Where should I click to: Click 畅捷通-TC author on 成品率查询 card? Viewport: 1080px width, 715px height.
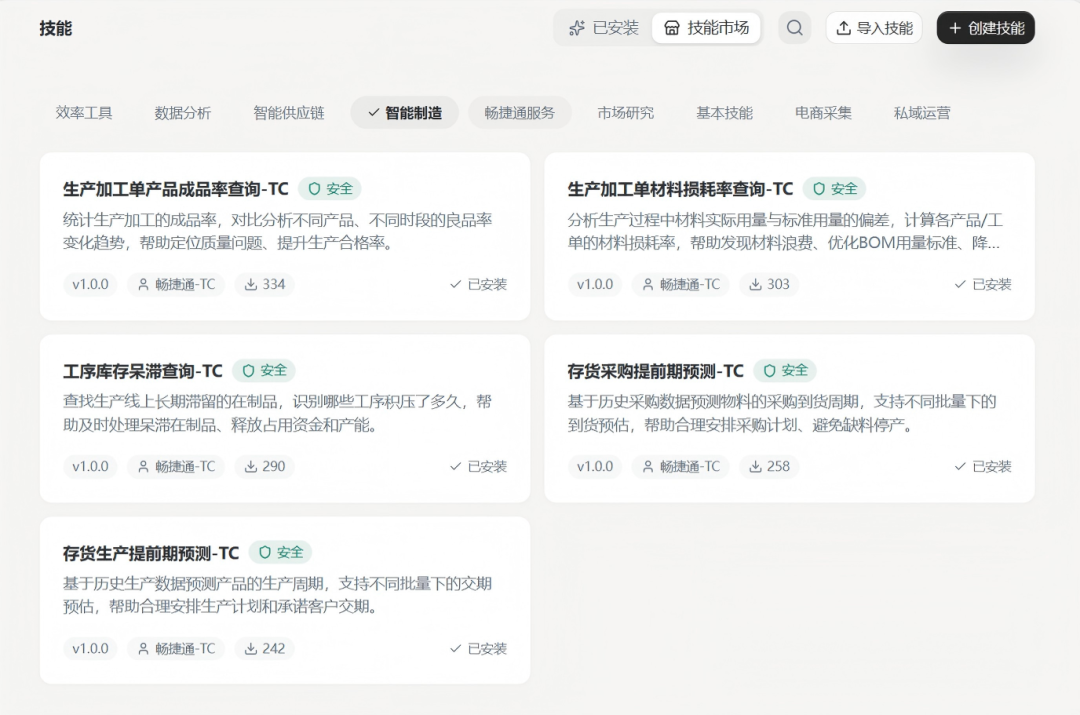(176, 284)
